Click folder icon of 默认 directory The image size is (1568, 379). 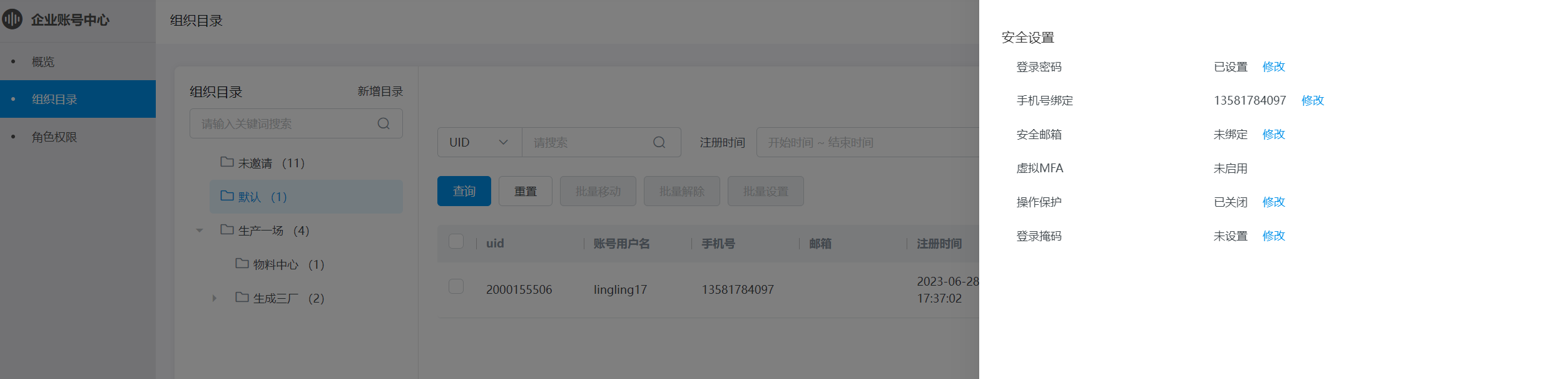click(x=227, y=196)
